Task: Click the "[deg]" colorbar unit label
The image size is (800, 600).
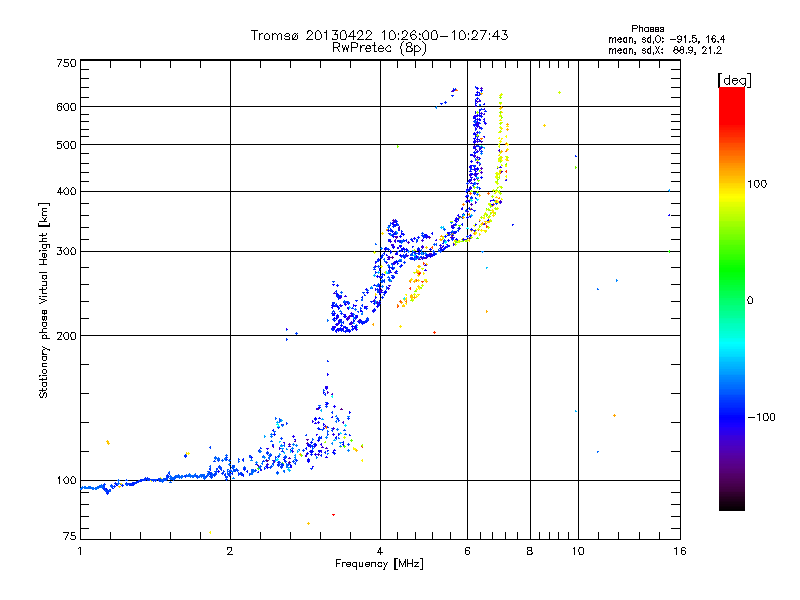Action: tap(734, 80)
